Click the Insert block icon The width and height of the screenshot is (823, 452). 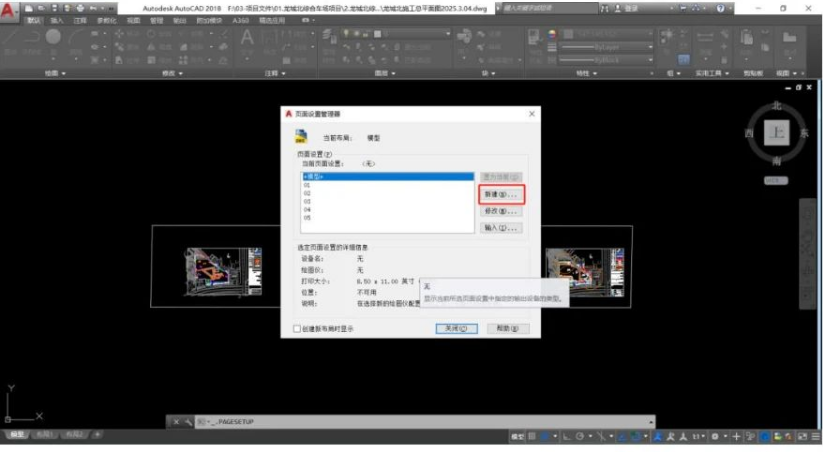[x=464, y=36]
